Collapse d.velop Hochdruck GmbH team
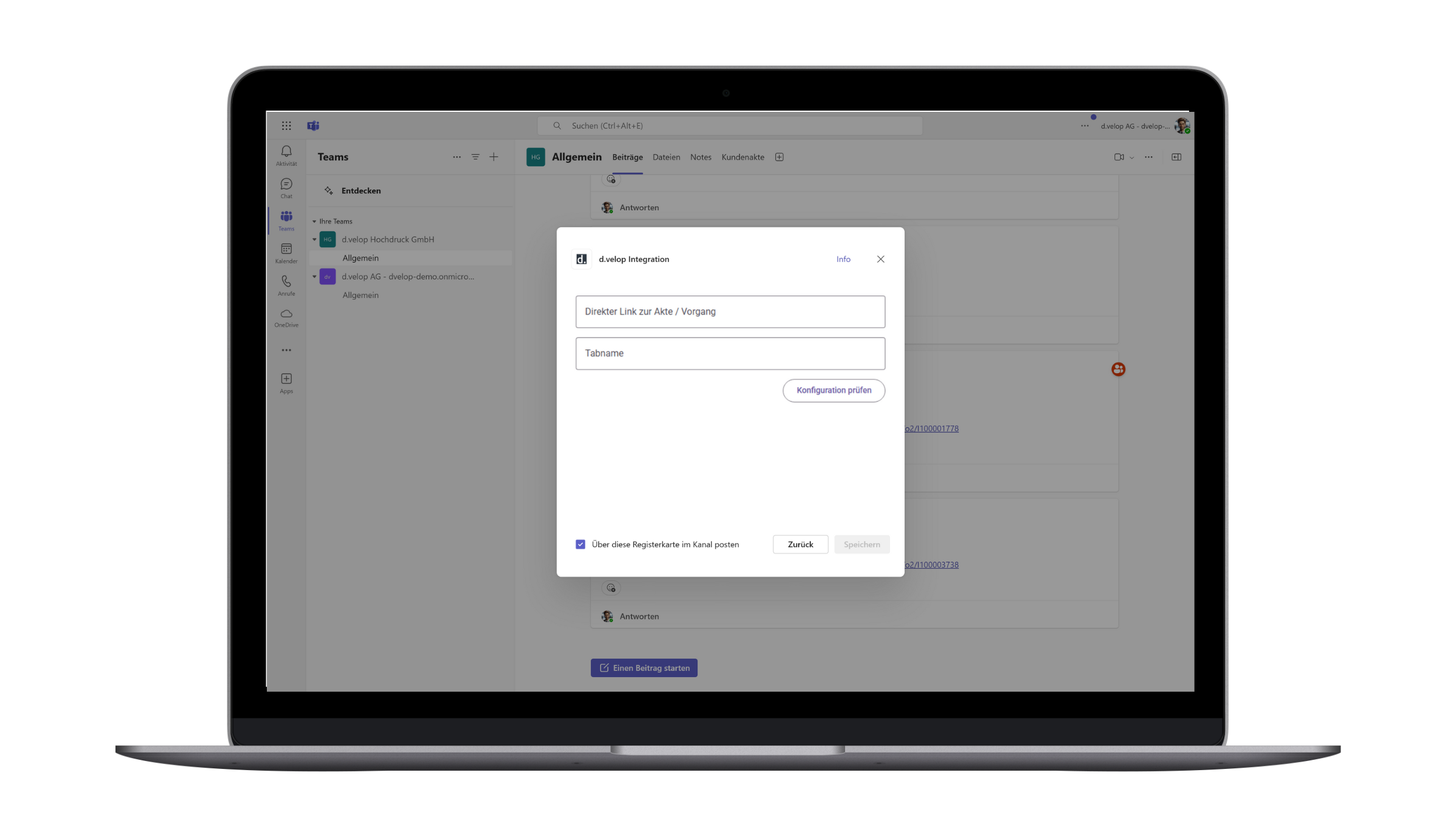1456x837 pixels. pyautogui.click(x=314, y=239)
